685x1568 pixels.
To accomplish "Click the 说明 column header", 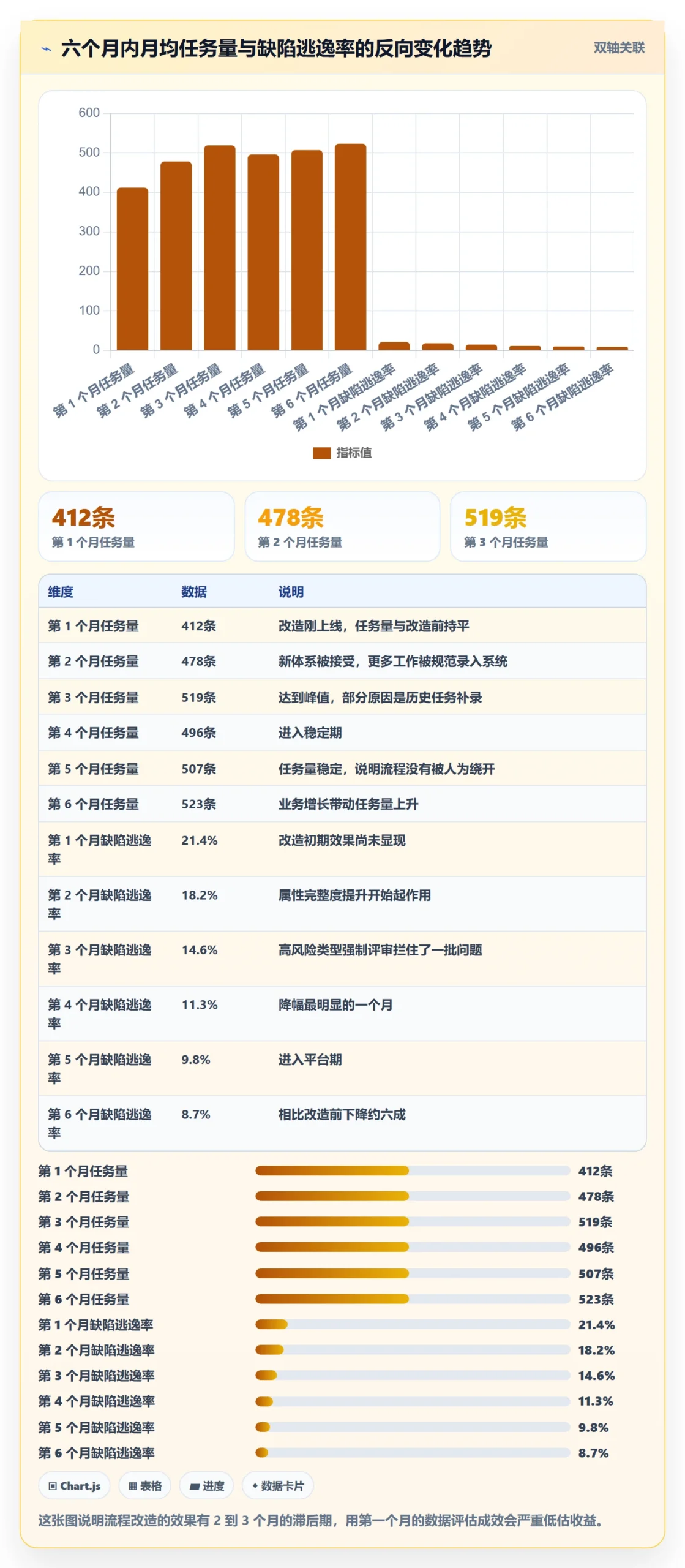I will click(x=291, y=592).
